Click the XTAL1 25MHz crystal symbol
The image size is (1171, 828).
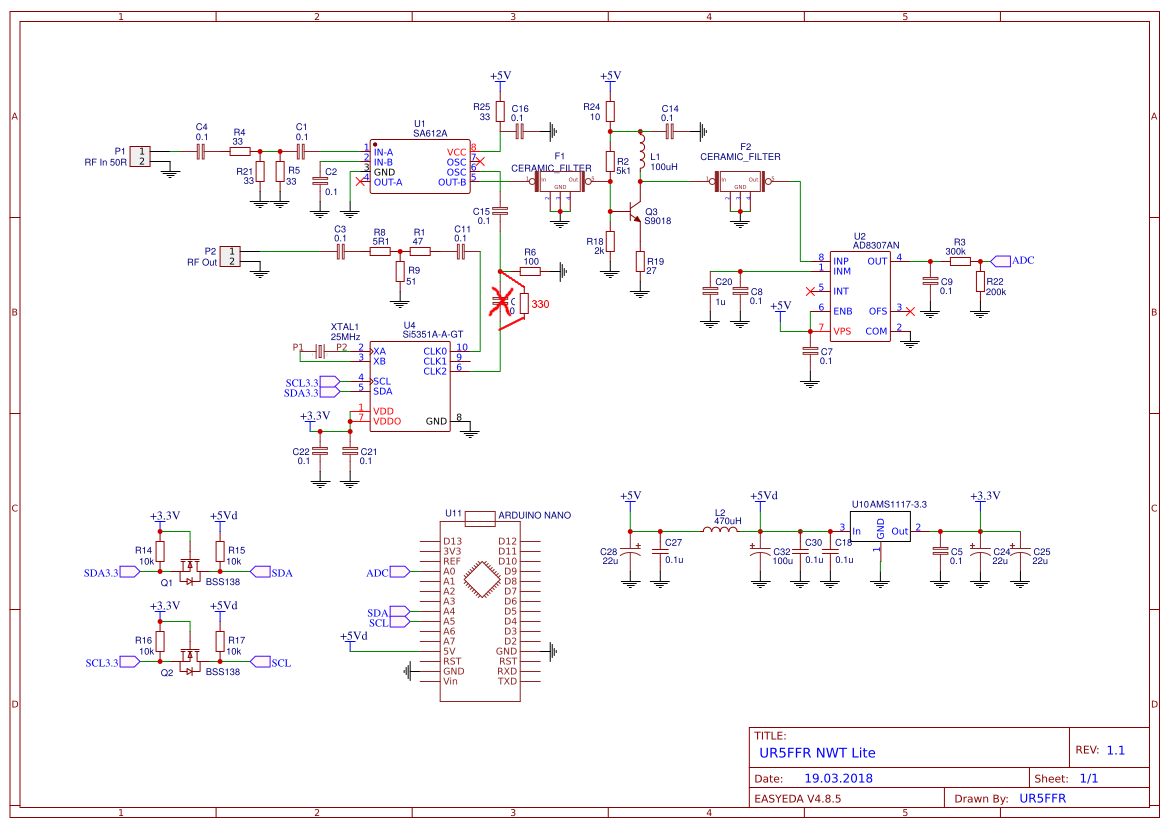[321, 351]
